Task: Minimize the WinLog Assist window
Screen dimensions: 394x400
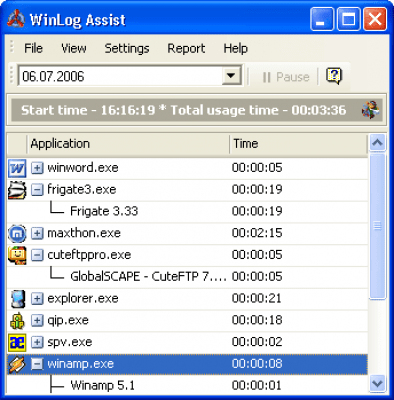Action: click(322, 19)
